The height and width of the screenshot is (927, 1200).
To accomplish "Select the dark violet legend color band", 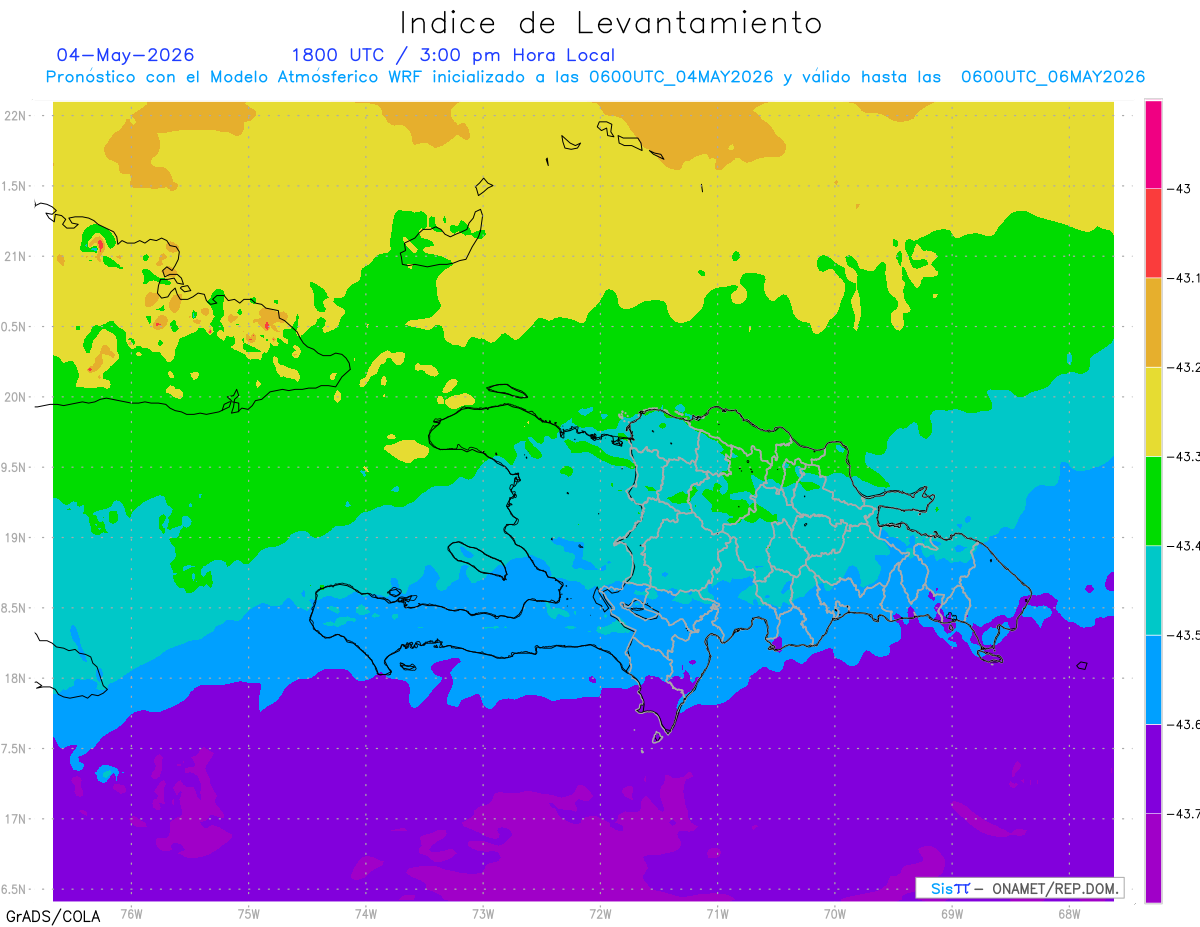I will (1153, 768).
